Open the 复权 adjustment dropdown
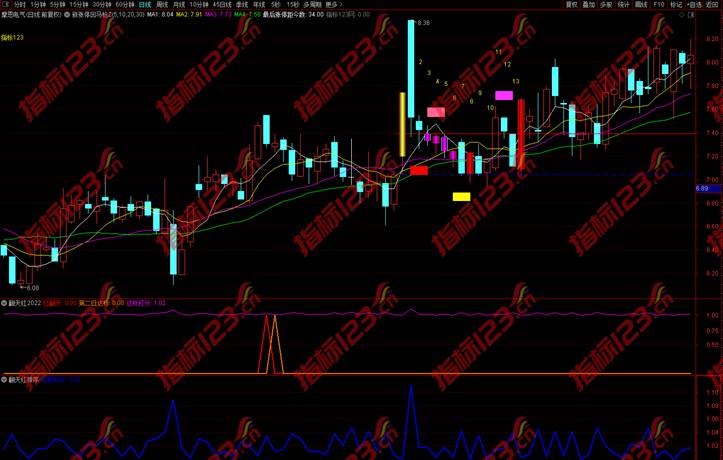The width and height of the screenshot is (723, 460). click(572, 4)
